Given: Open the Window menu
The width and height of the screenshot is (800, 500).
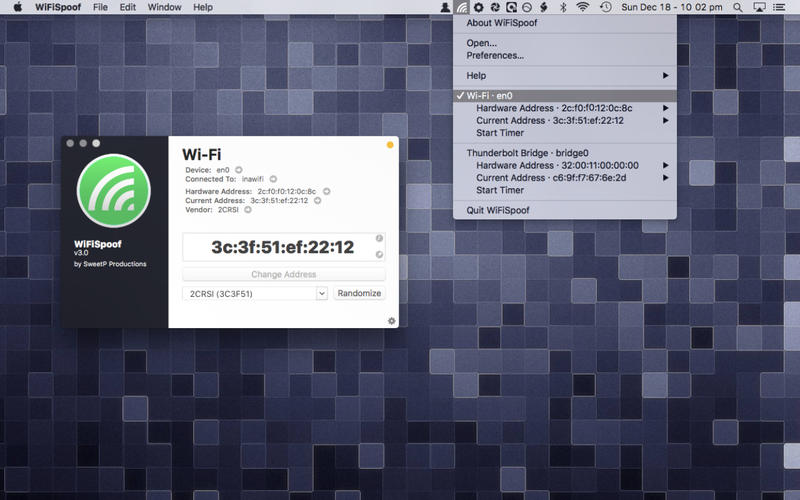Looking at the screenshot, I should (164, 7).
